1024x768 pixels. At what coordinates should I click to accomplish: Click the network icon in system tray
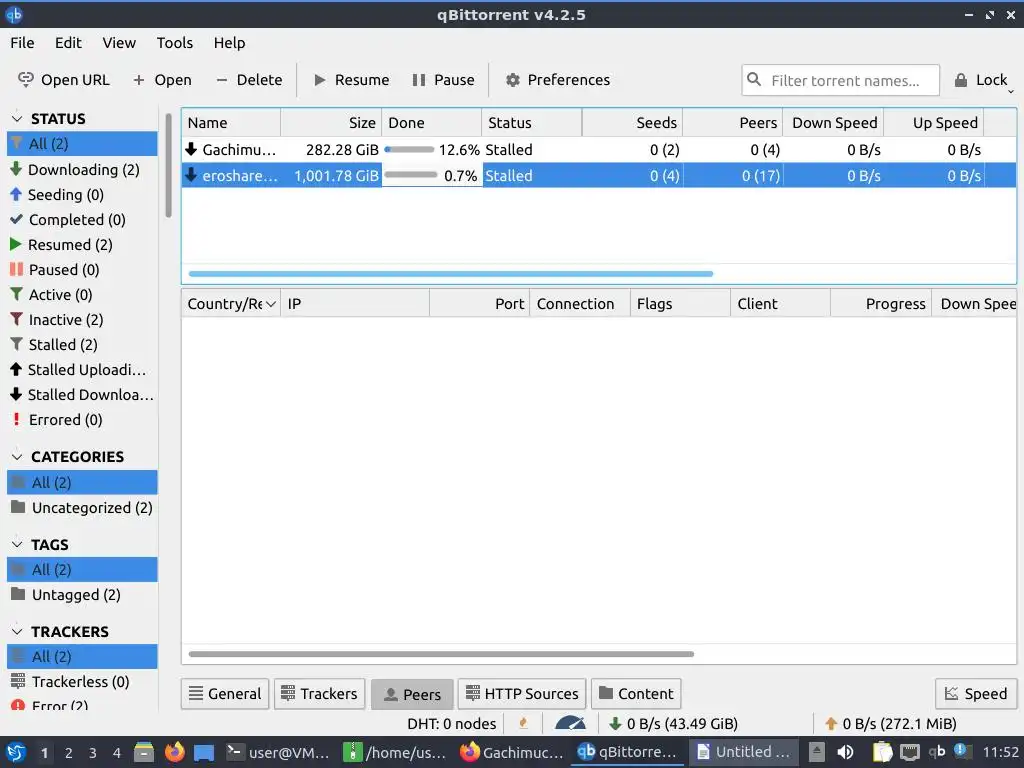point(909,752)
